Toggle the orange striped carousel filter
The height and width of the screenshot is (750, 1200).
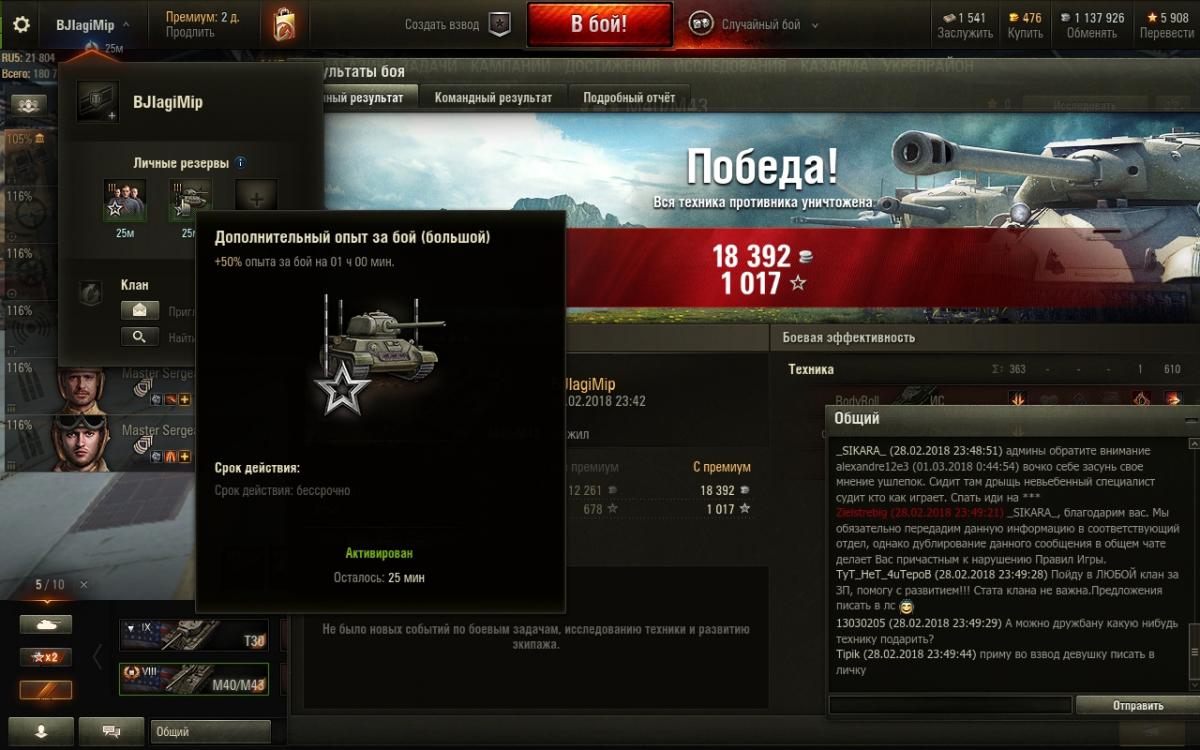click(46, 690)
